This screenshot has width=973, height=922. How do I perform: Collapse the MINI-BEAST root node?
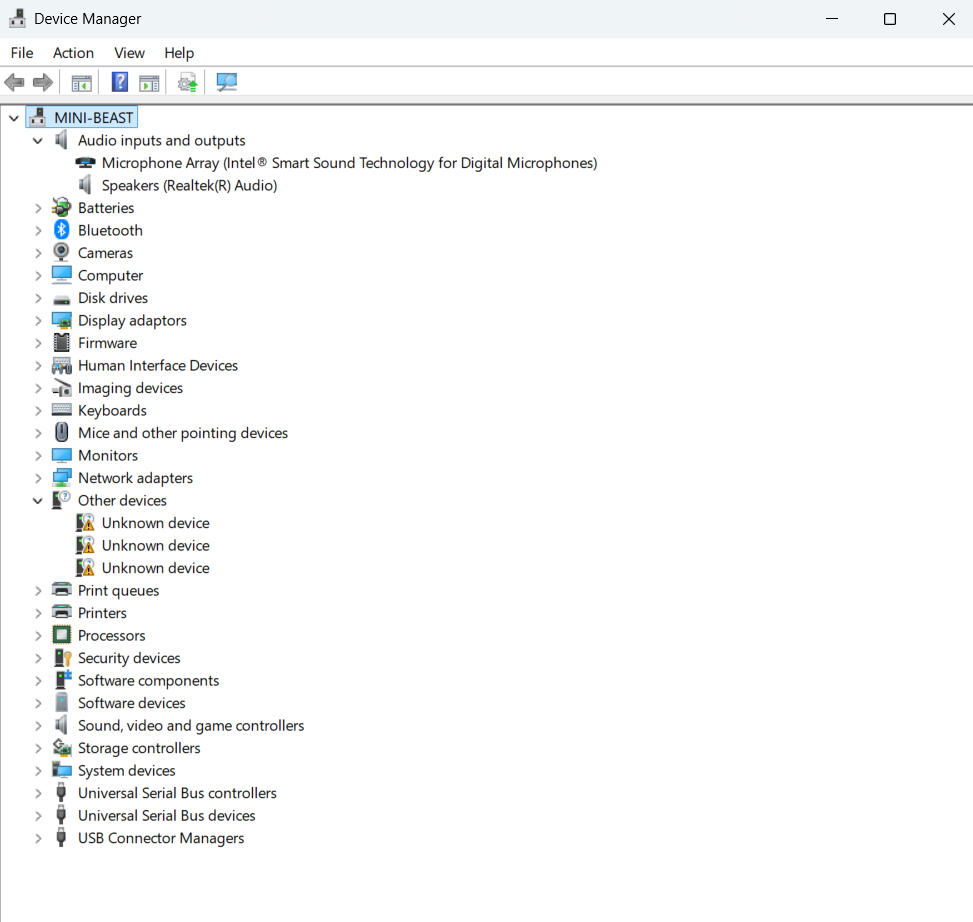pos(14,118)
